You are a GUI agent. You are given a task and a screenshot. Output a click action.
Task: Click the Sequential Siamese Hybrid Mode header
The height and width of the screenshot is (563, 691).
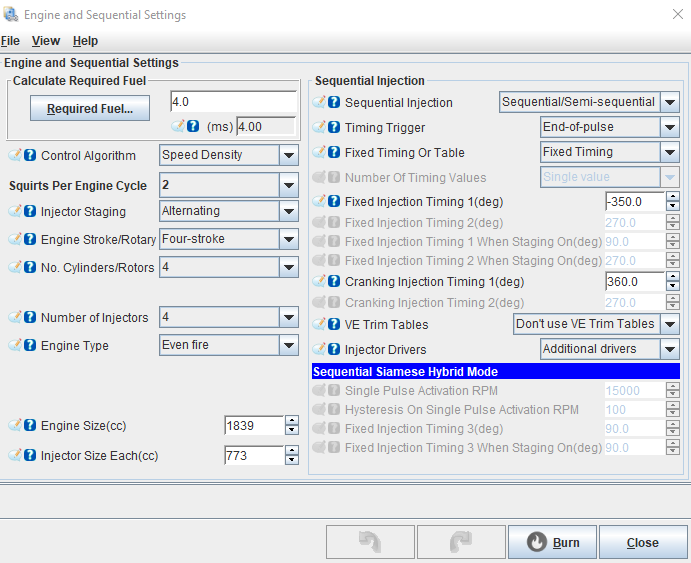click(x=496, y=371)
